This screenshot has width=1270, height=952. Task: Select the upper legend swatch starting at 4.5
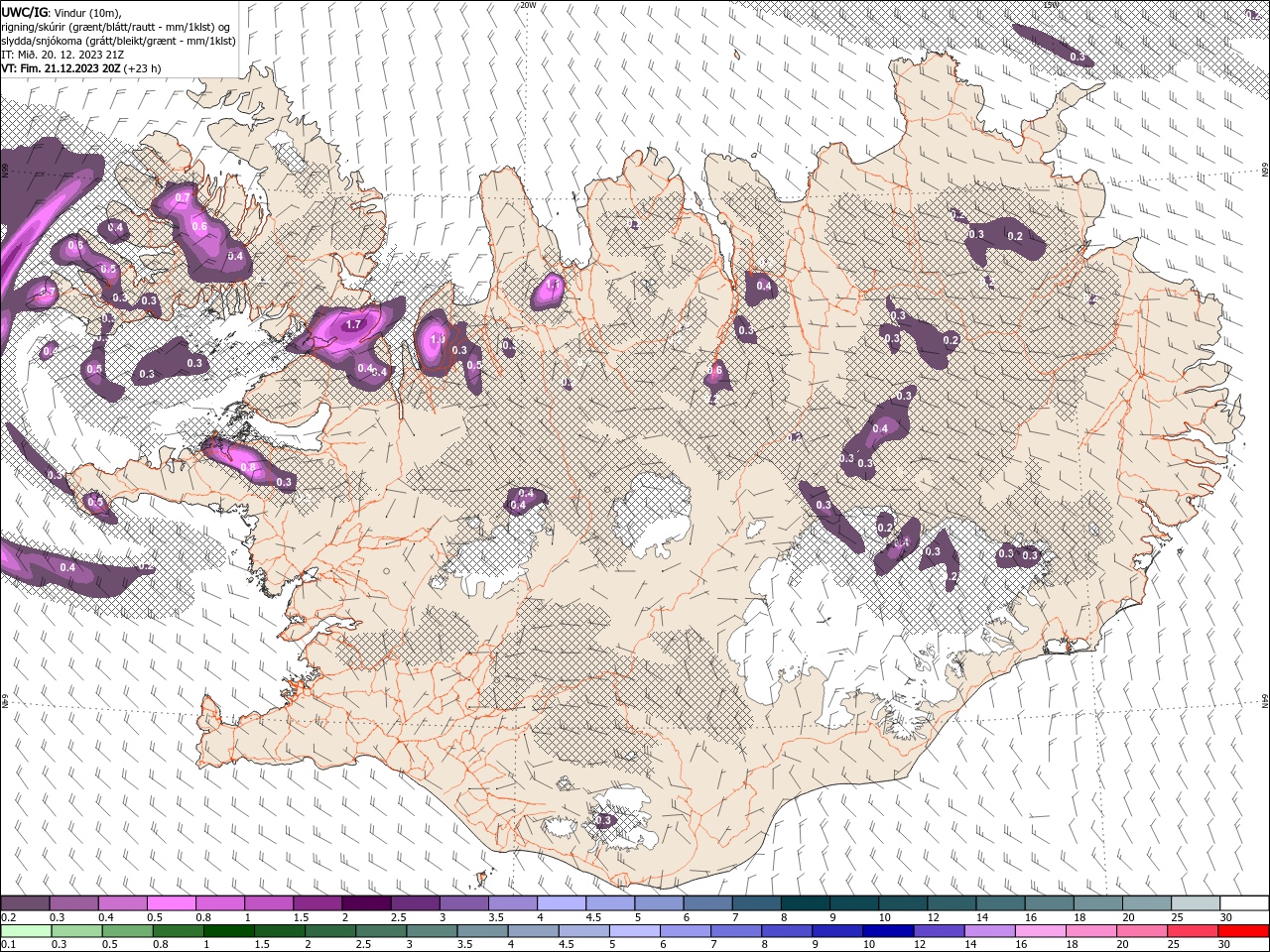(x=609, y=903)
